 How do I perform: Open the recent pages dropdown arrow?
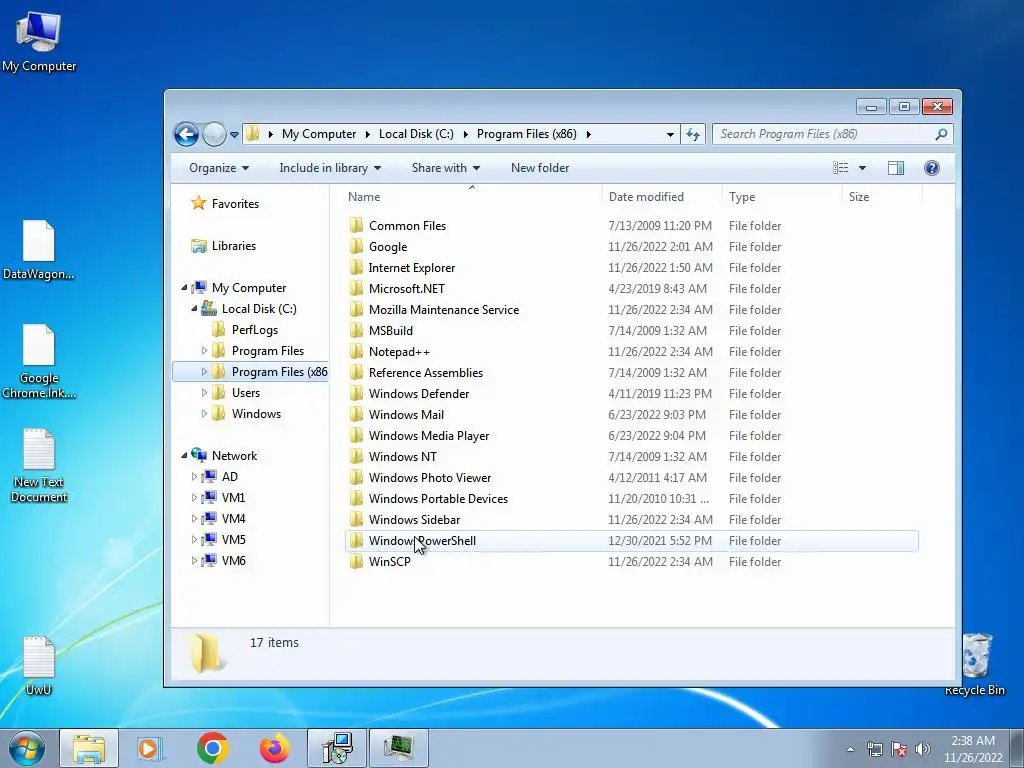234,135
